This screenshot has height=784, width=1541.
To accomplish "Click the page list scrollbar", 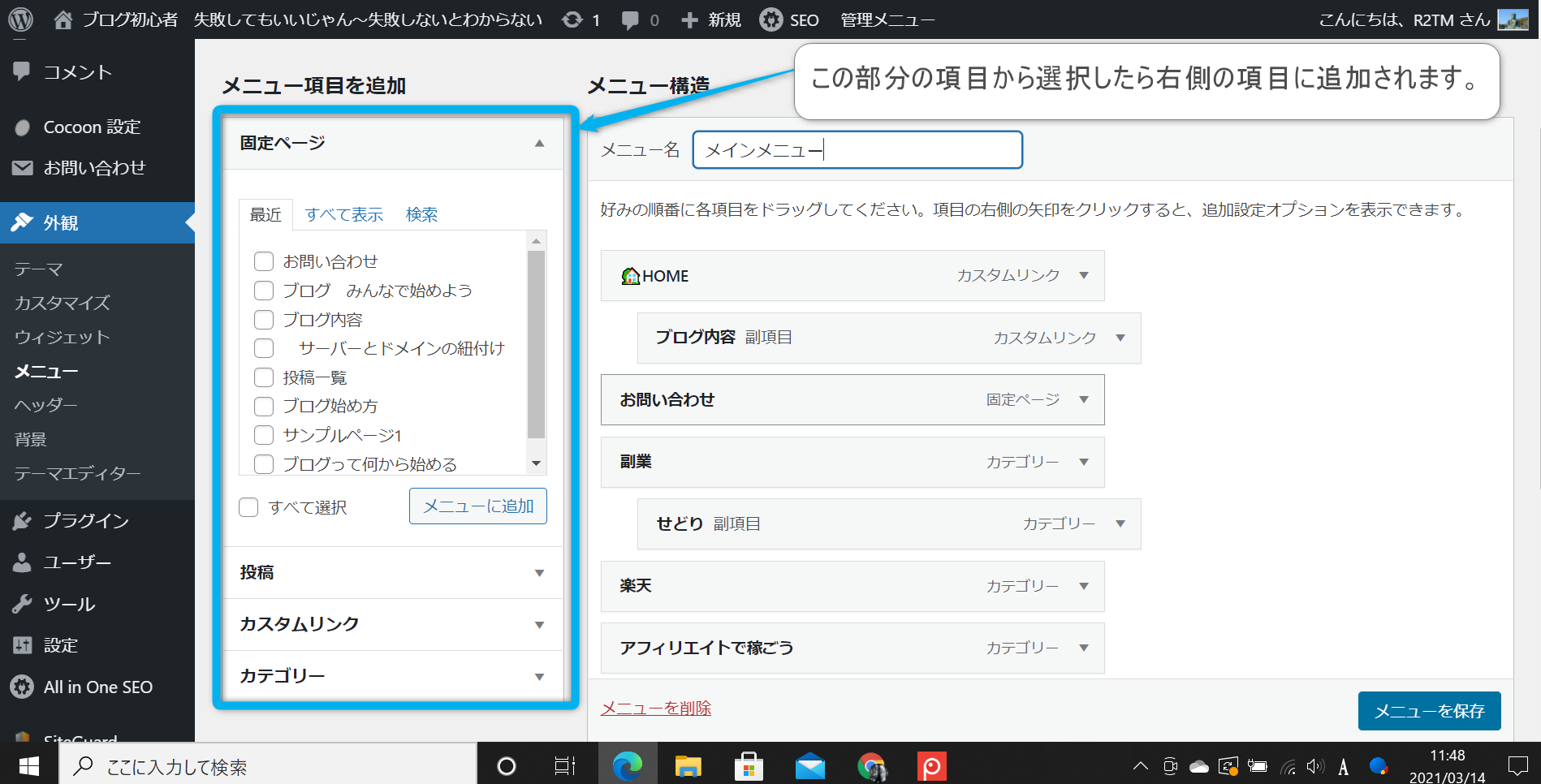I will pyautogui.click(x=536, y=344).
